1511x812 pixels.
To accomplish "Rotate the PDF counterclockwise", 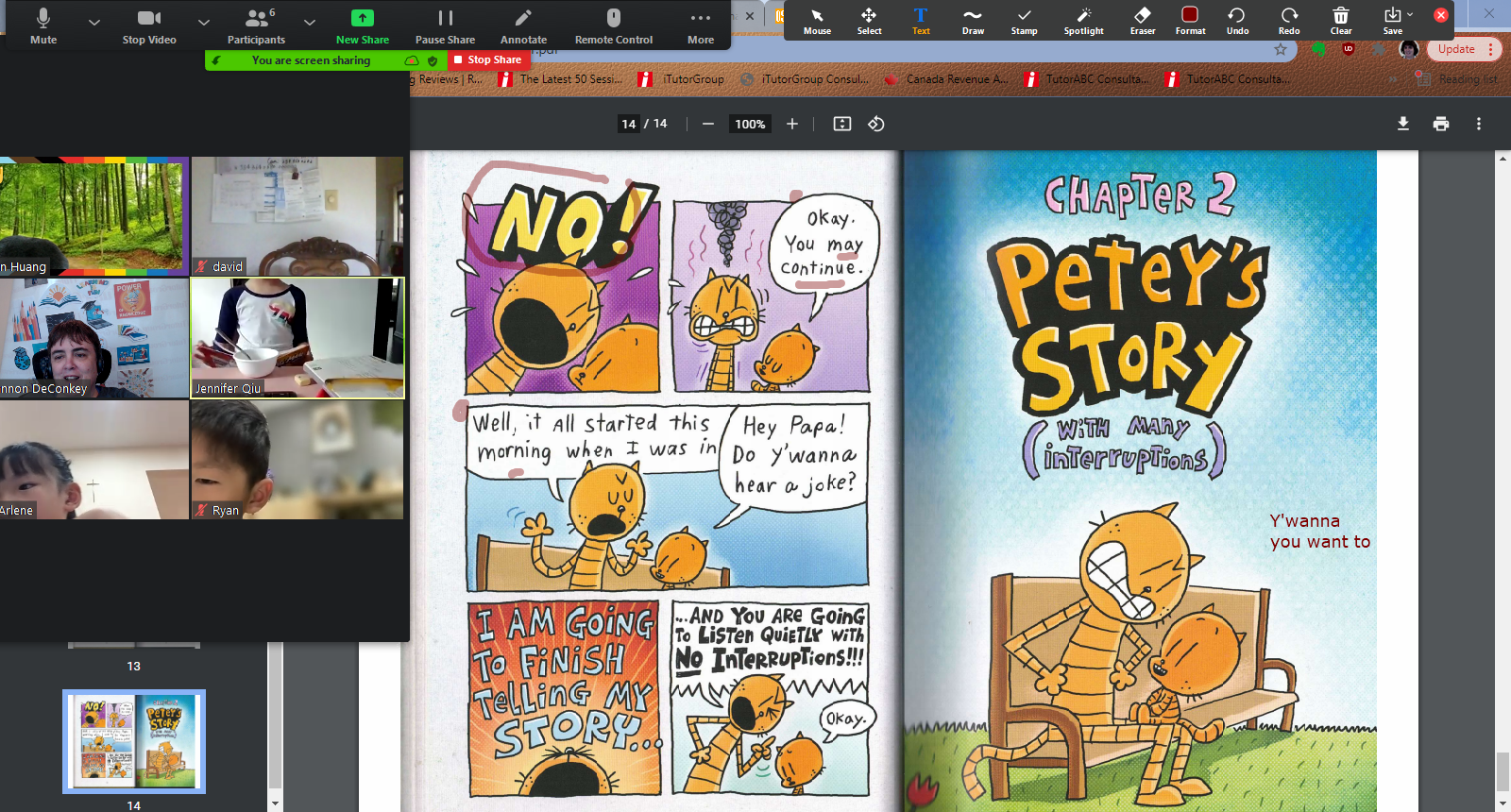I will (x=876, y=124).
